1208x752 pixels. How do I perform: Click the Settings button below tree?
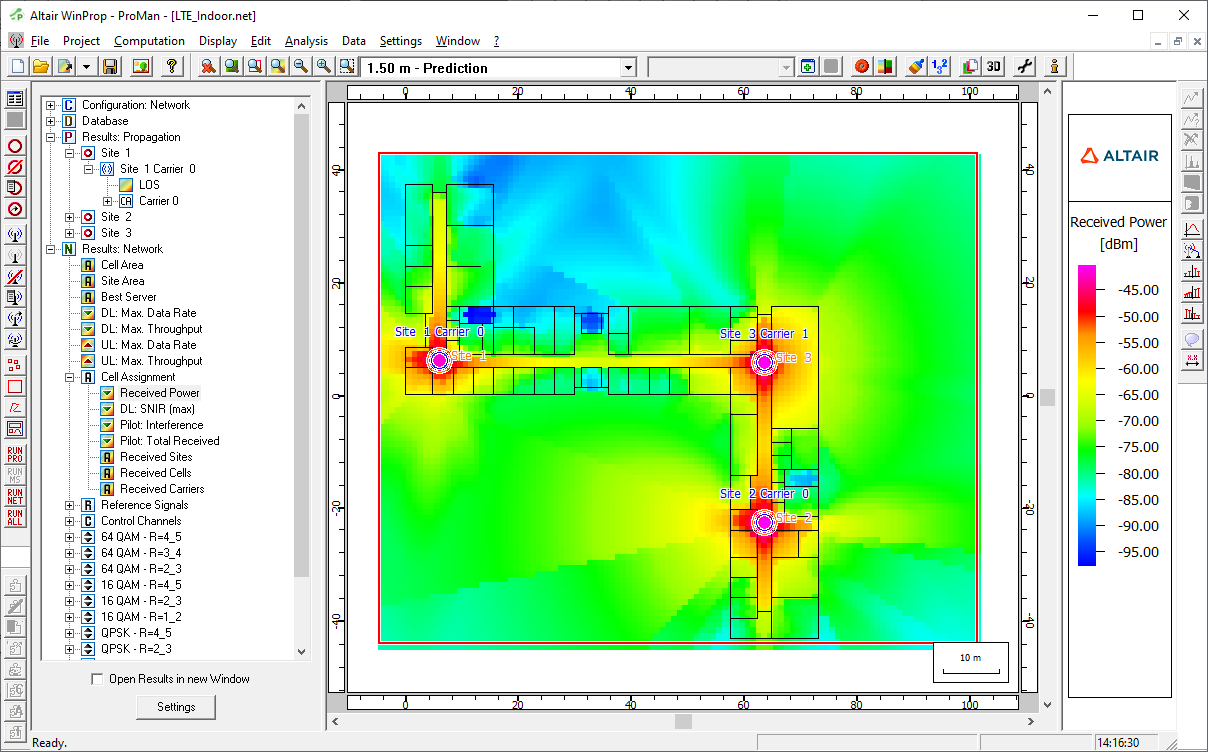(x=176, y=707)
